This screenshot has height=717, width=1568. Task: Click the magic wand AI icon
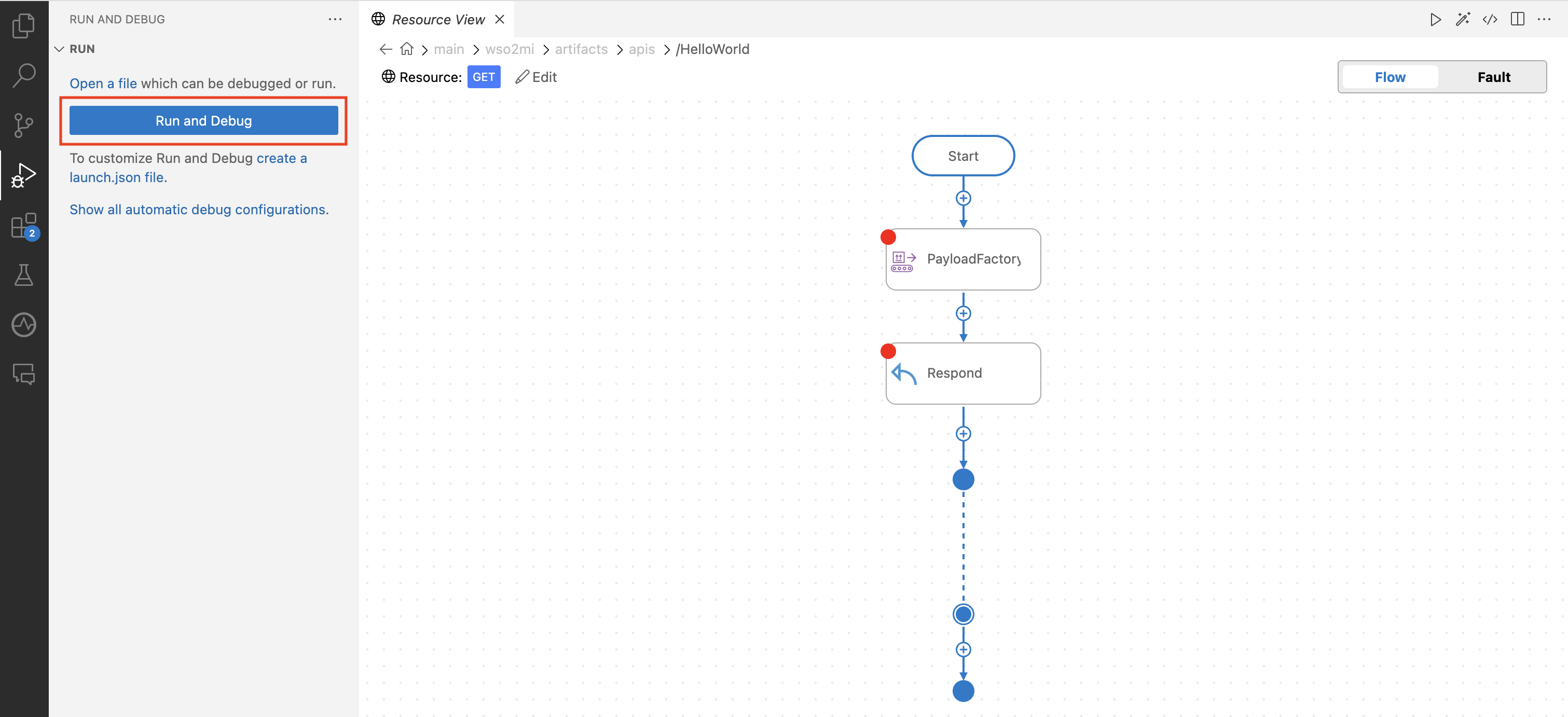coord(1463,20)
